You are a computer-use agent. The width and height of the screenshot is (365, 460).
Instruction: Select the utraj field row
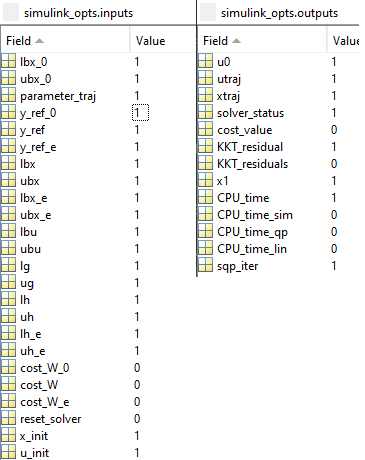[279, 79]
